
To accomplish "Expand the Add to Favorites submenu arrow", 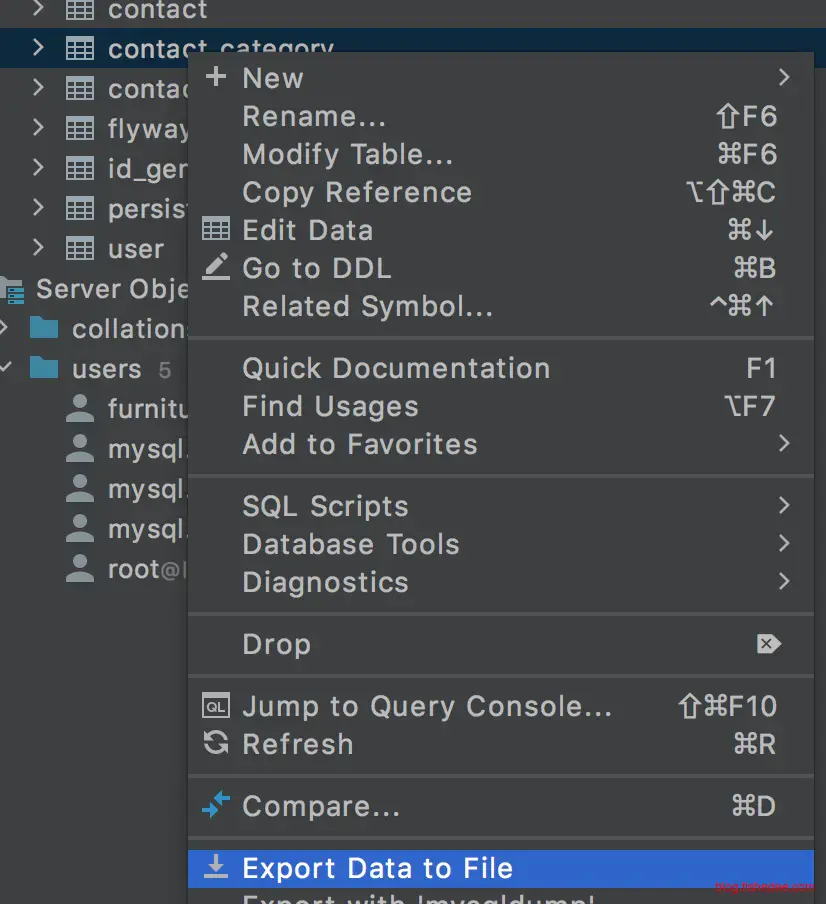I will 783,443.
